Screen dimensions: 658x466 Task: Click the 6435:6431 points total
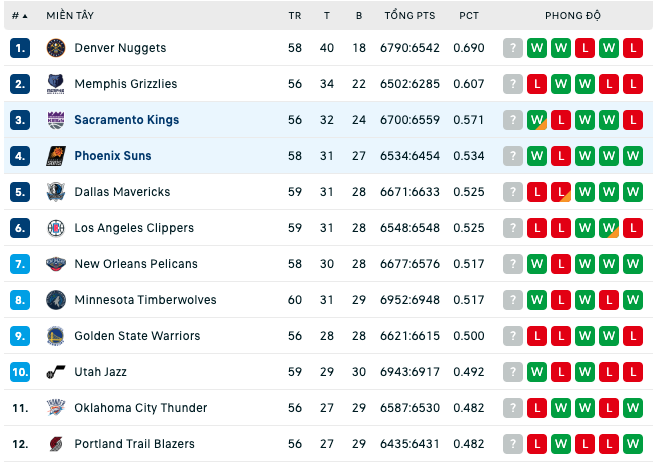coord(410,444)
